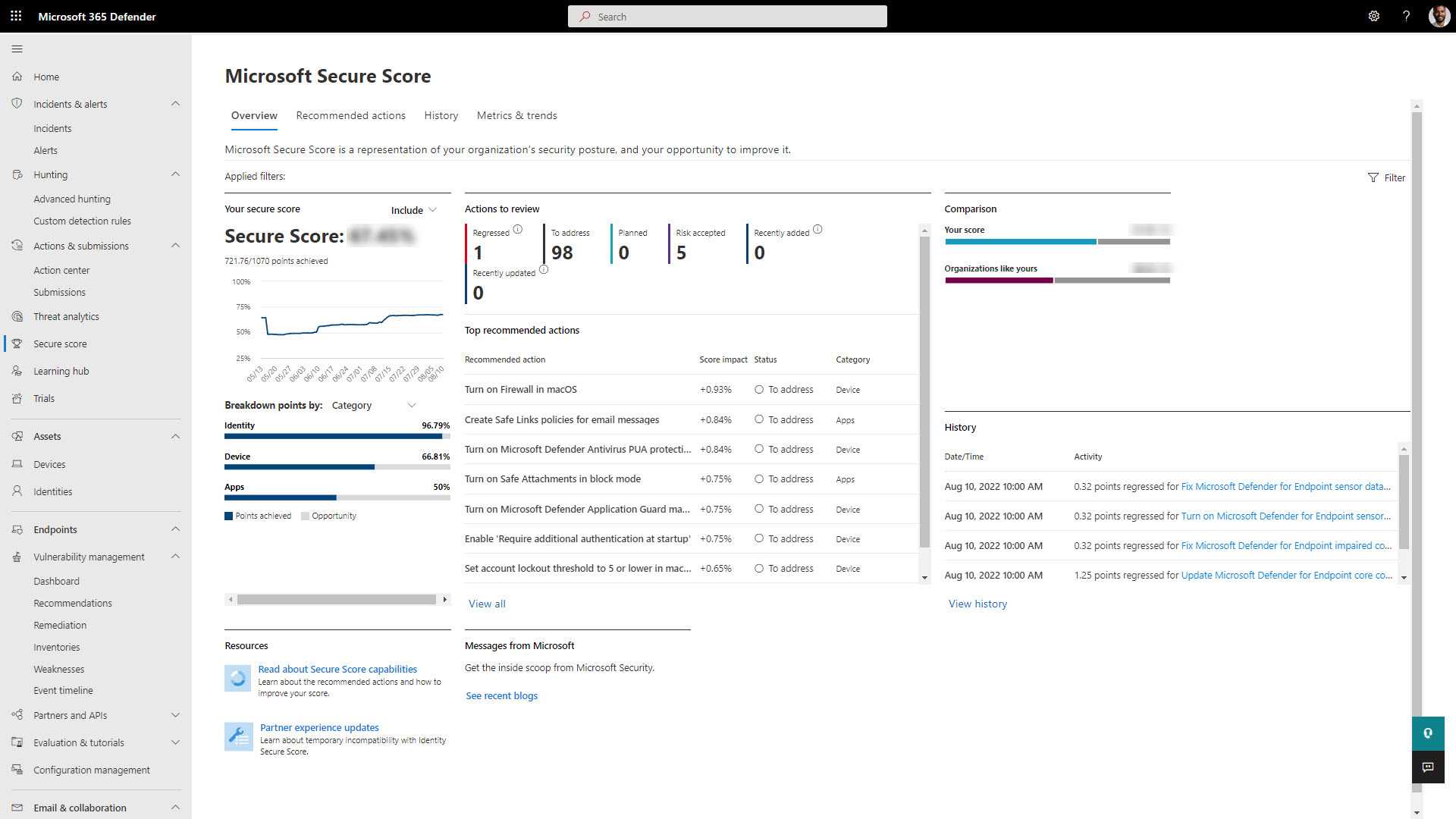1456x819 pixels.
Task: Open the app launcher waffle icon
Action: pyautogui.click(x=16, y=16)
